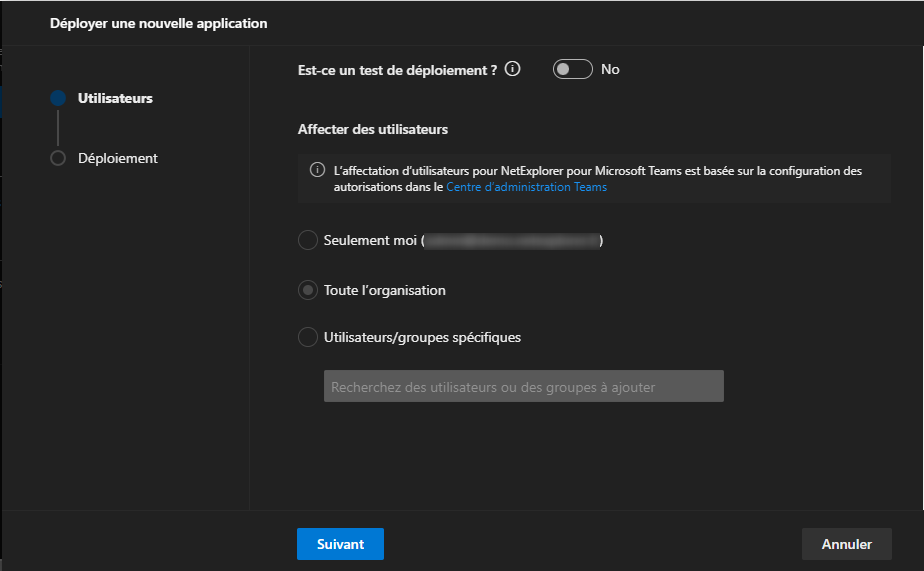Click the 'No' label next to the switch
The image size is (924, 571).
coord(610,69)
